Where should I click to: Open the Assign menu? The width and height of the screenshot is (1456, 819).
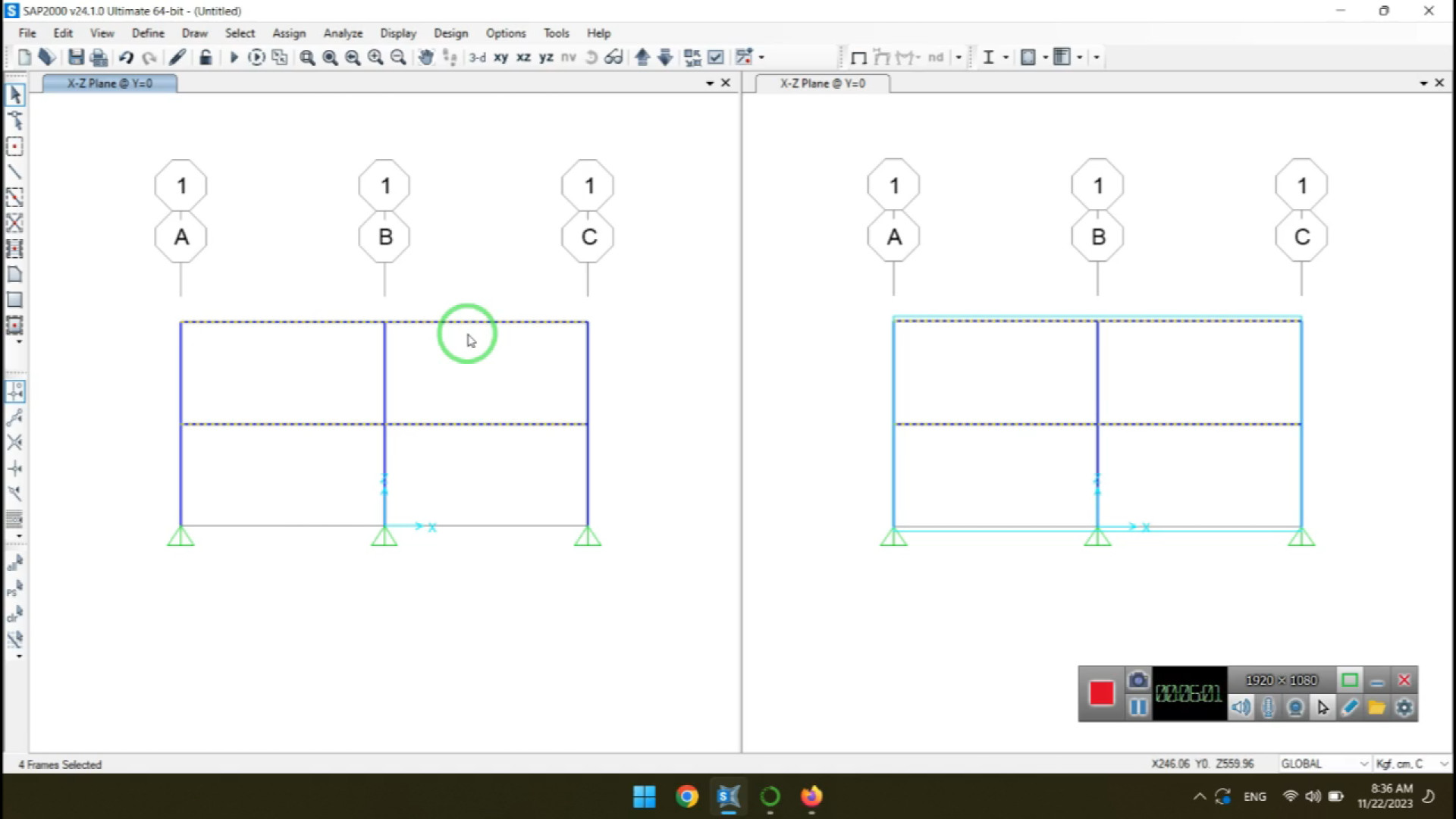click(289, 33)
